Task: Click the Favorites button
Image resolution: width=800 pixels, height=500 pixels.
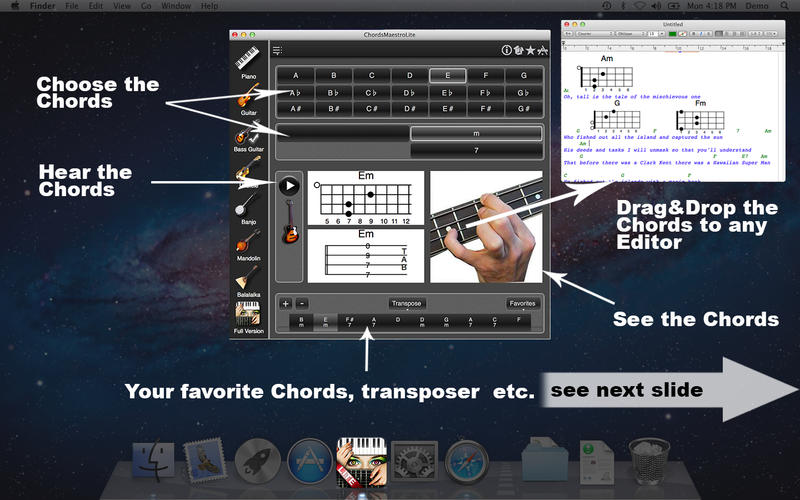Action: click(522, 304)
